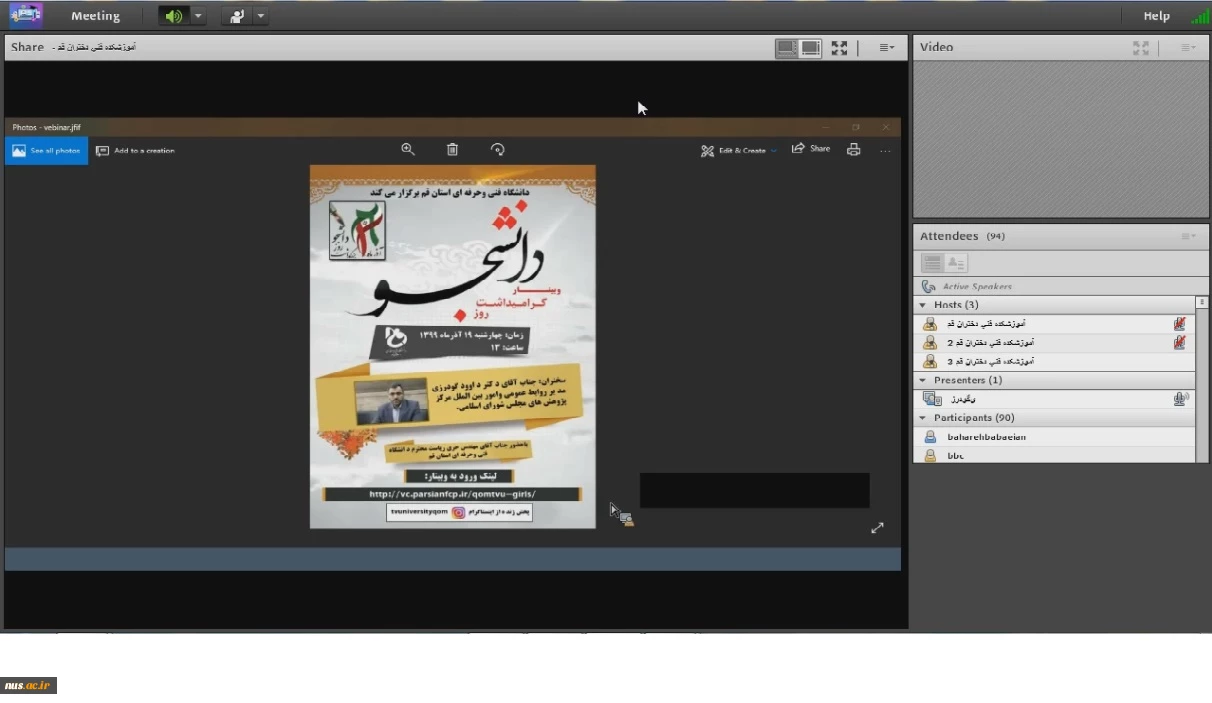Open the Help menu
The image size is (1212, 703).
tap(1156, 16)
